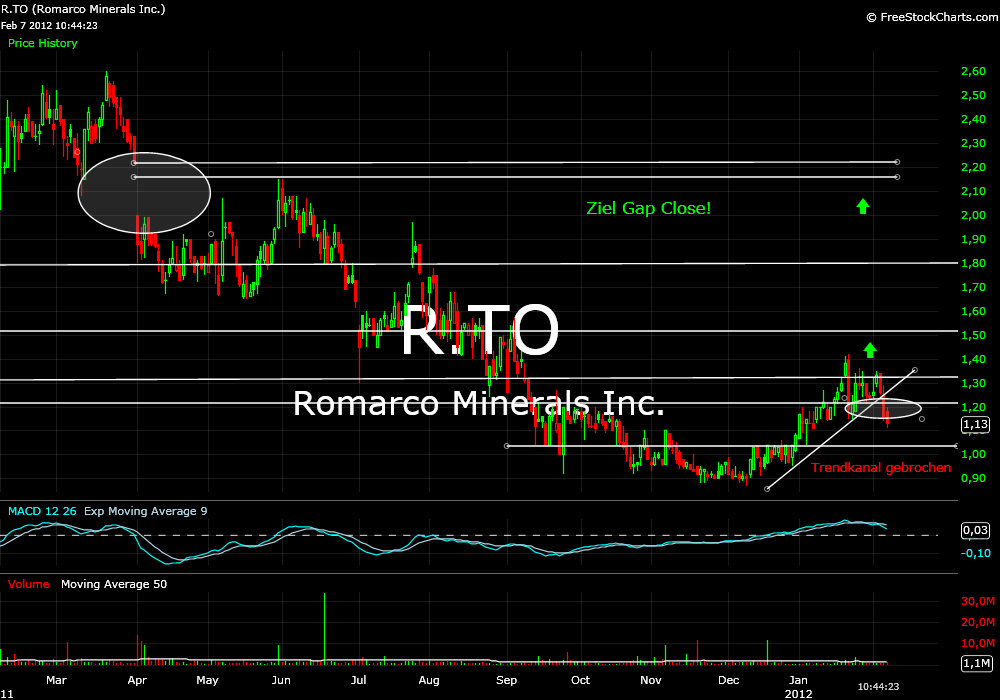Select the Price History label
The image size is (1000, 700).
pos(43,43)
